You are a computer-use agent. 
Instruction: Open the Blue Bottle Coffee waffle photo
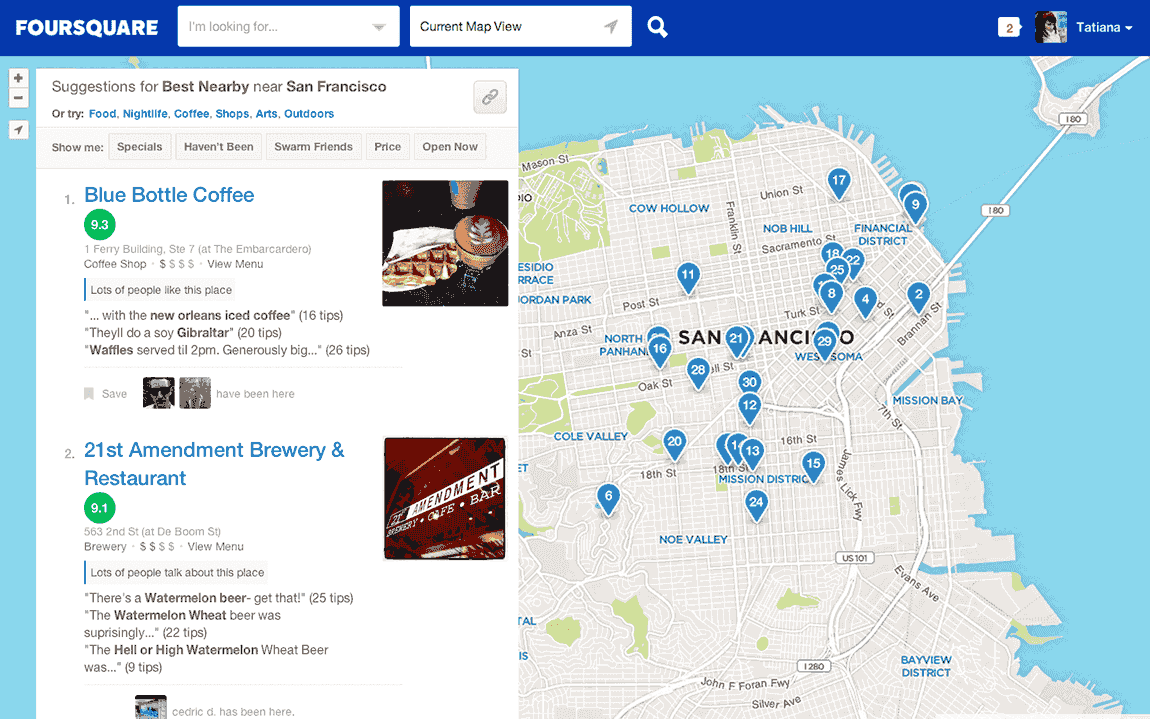point(445,243)
